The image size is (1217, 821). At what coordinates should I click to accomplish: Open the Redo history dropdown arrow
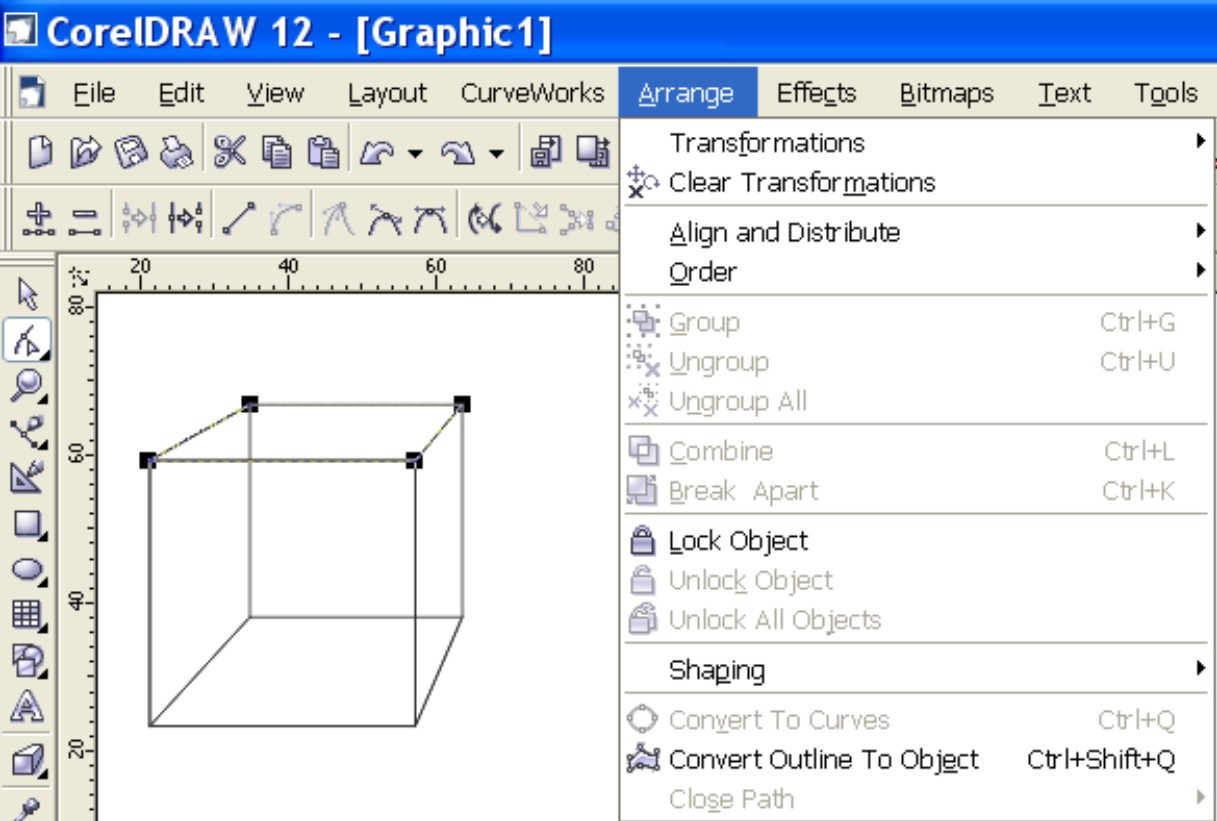point(496,154)
